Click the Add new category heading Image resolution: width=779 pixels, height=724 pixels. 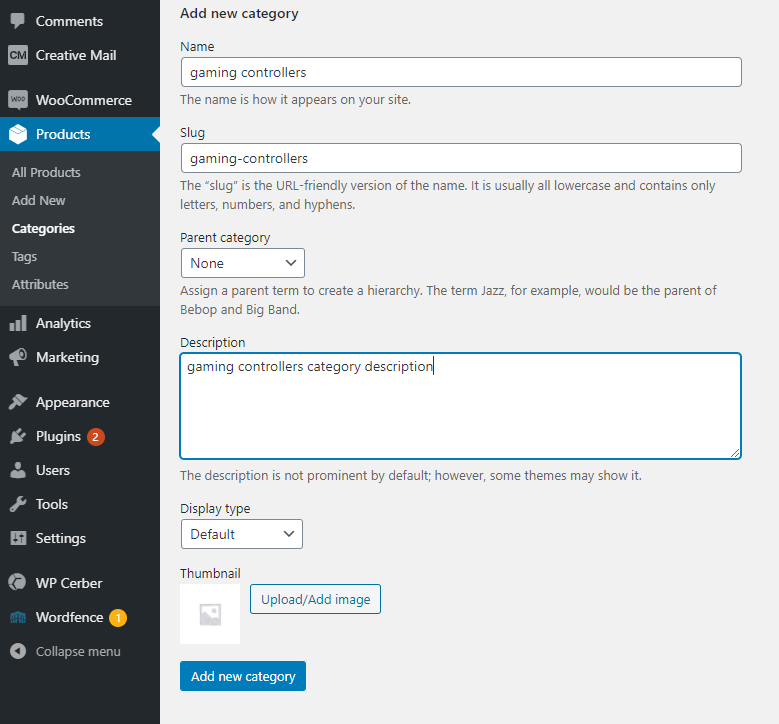pos(239,13)
